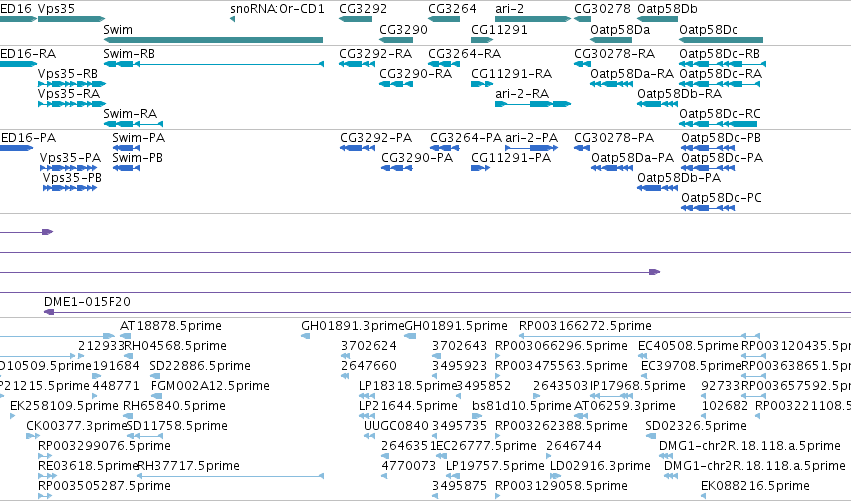Image resolution: width=851 pixels, height=501 pixels.
Task: Click the EC40508.5prime EST label
Action: (x=689, y=346)
